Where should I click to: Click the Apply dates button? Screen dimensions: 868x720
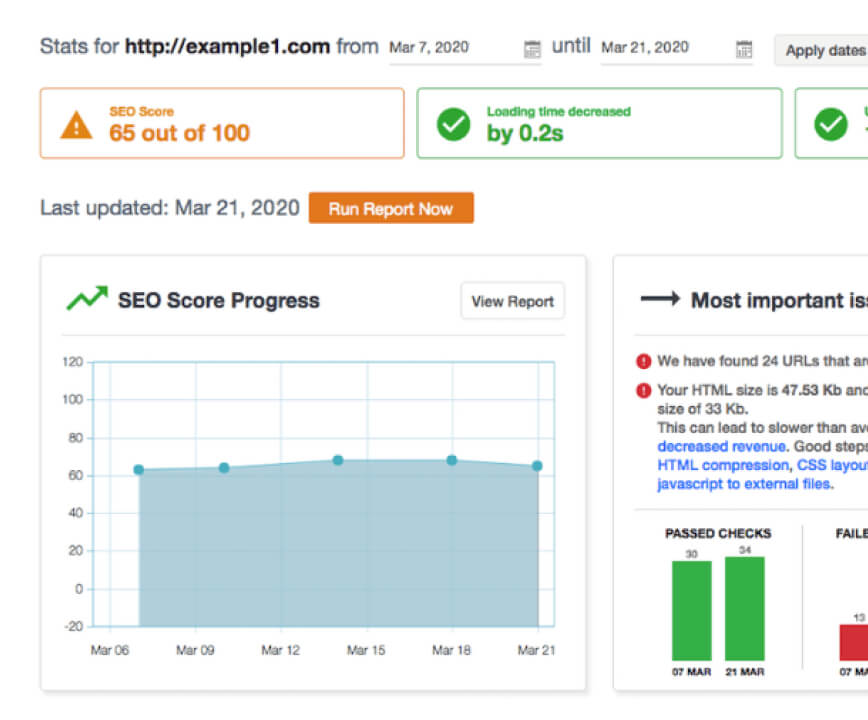[x=823, y=50]
